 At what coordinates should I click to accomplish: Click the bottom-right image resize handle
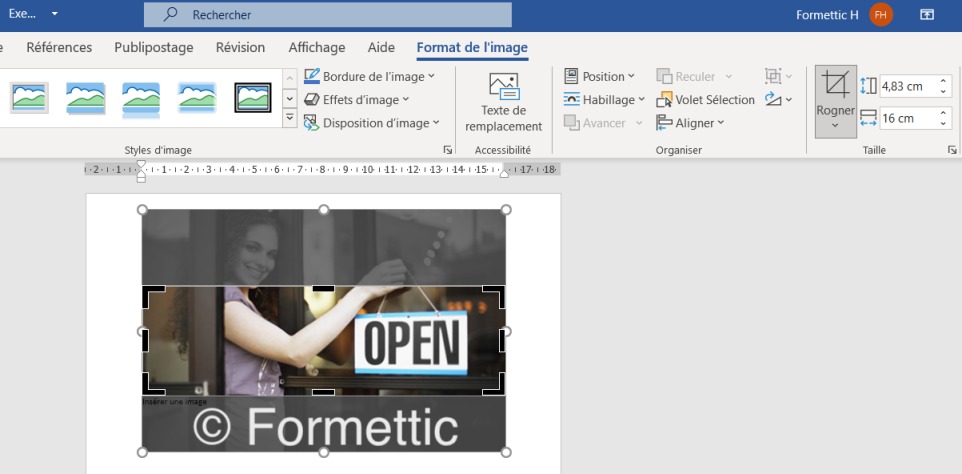[506, 453]
